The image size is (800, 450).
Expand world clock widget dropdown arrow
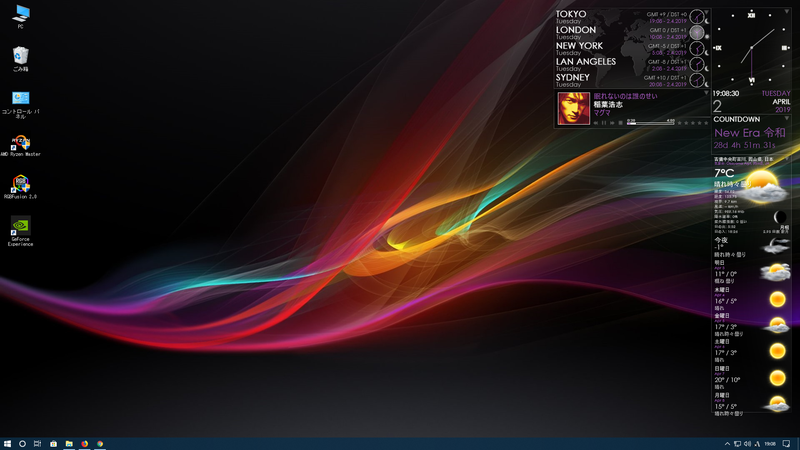[705, 12]
